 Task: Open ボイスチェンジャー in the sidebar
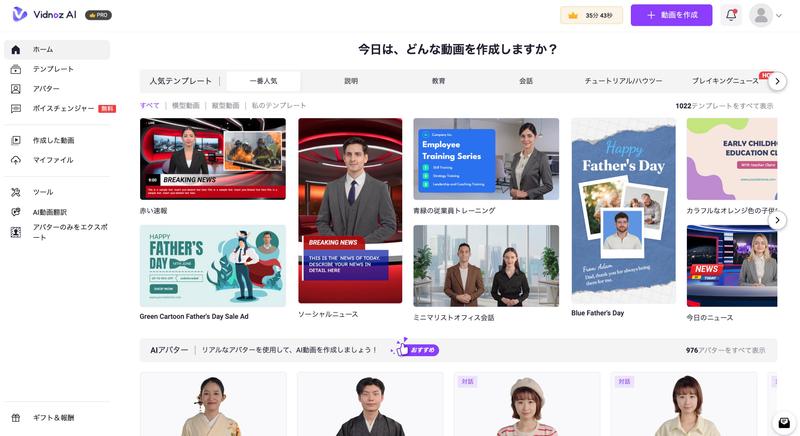(x=63, y=108)
